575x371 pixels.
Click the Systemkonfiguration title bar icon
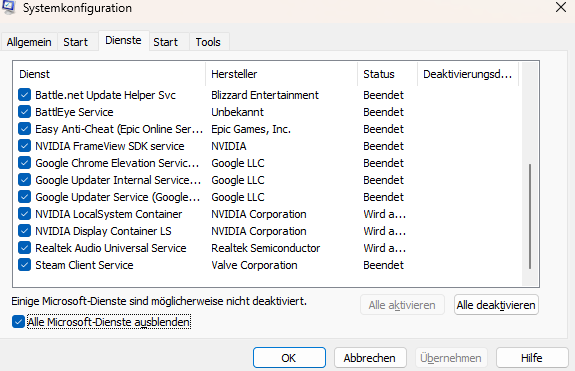pyautogui.click(x=8, y=7)
